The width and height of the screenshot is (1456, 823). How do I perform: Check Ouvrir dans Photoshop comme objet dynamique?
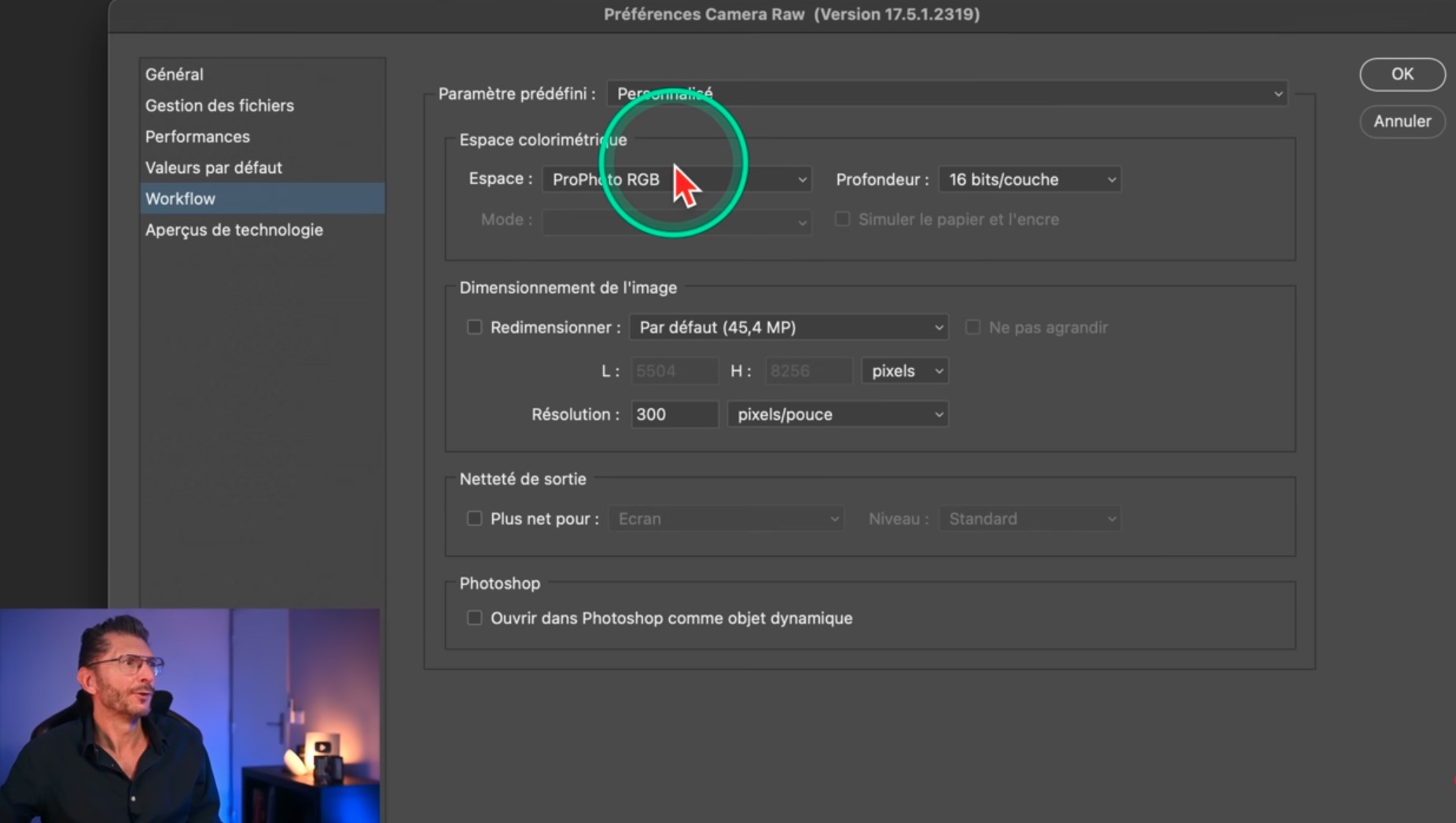(x=474, y=618)
